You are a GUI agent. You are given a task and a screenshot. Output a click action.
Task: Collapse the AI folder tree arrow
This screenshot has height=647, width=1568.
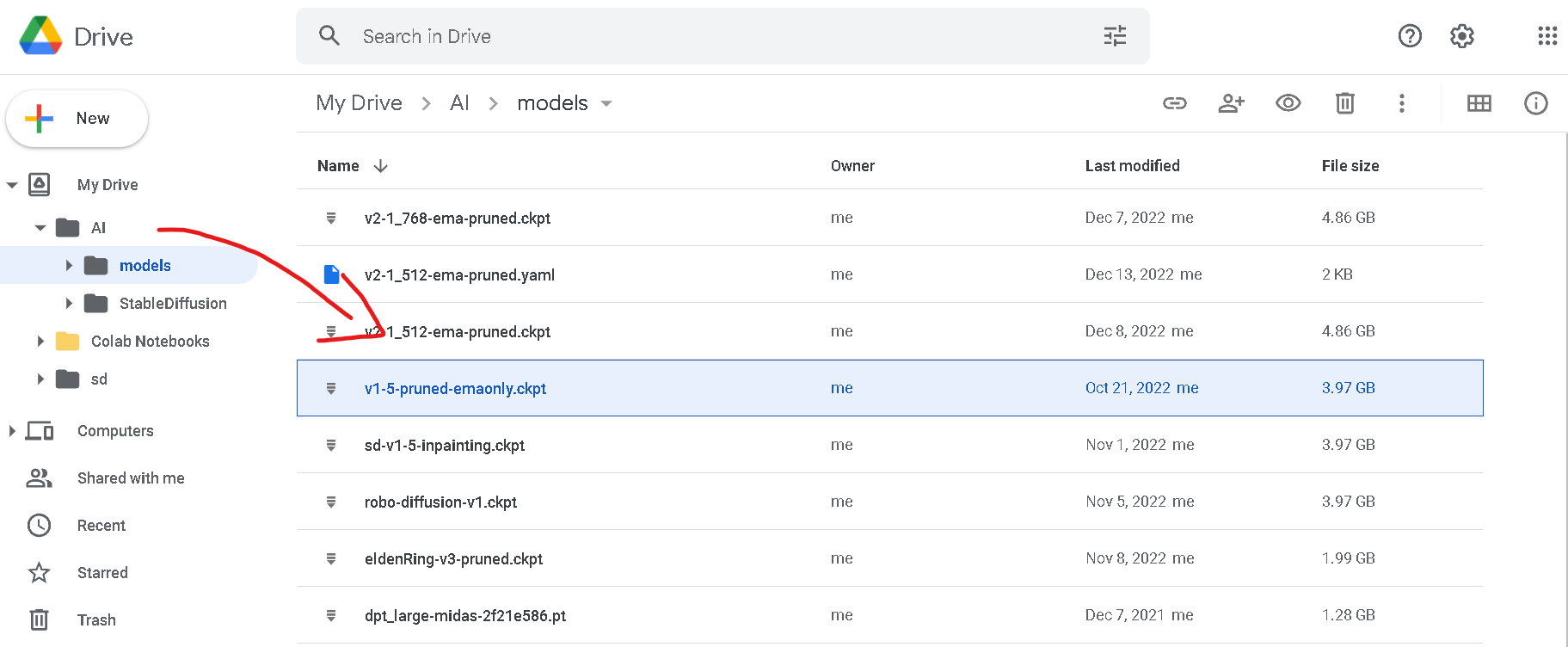(x=40, y=228)
